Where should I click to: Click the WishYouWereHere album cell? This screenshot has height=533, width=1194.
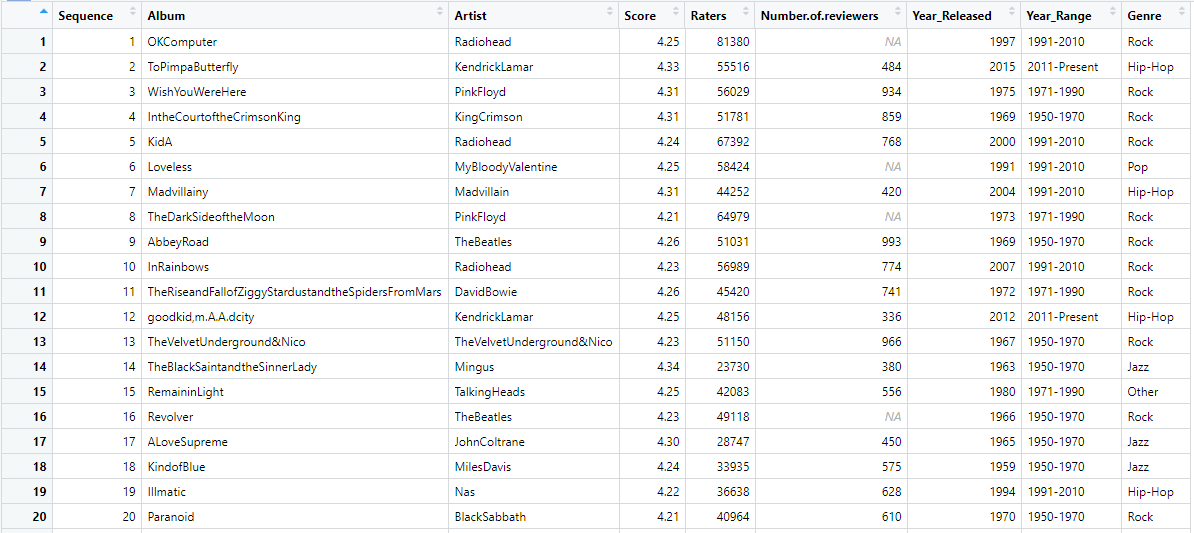[x=295, y=92]
